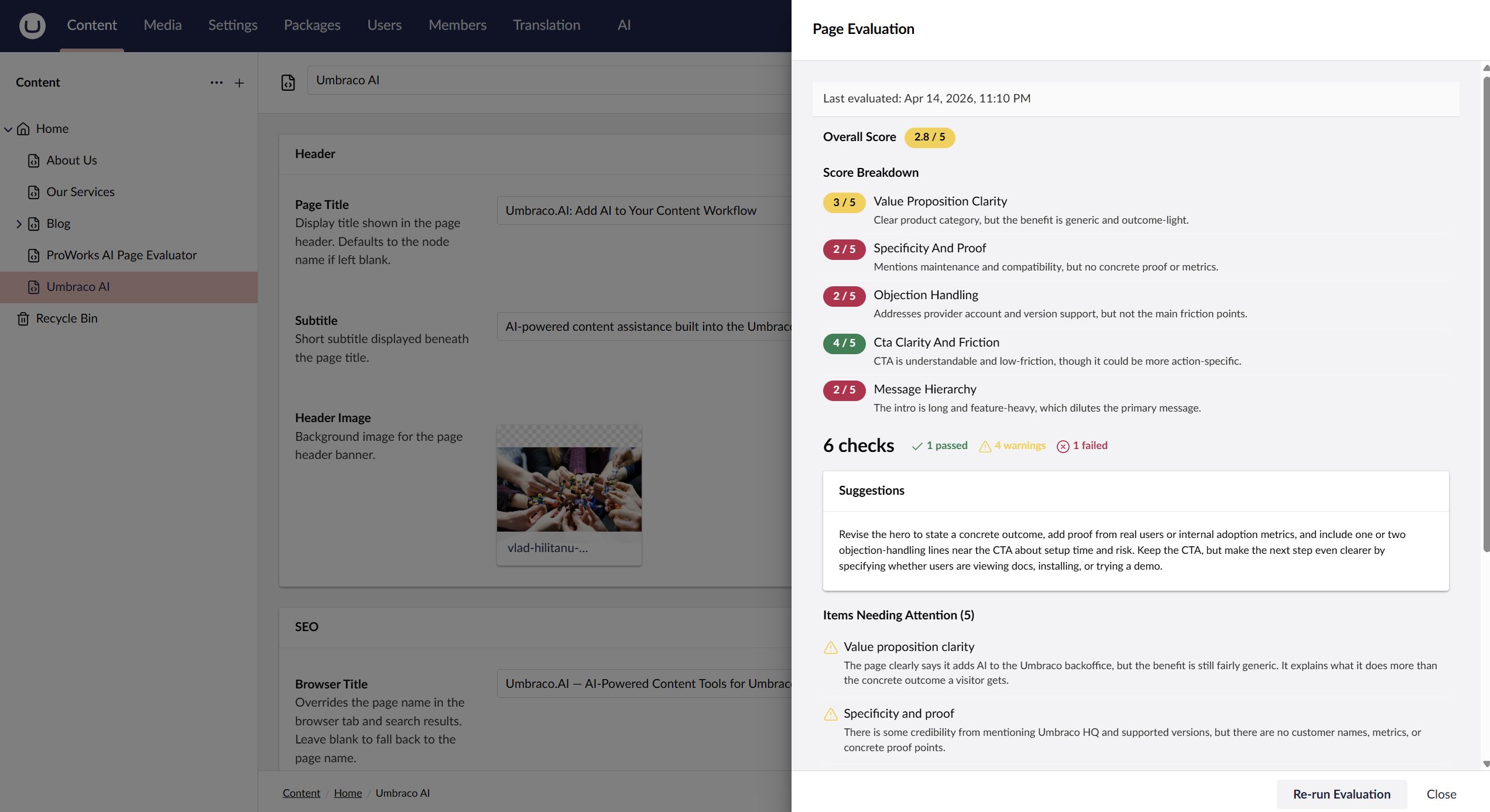Open the AI section tab

(624, 25)
